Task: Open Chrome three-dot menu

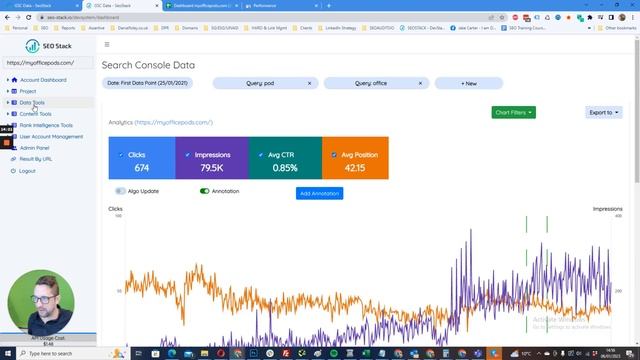Action: (x=633, y=18)
